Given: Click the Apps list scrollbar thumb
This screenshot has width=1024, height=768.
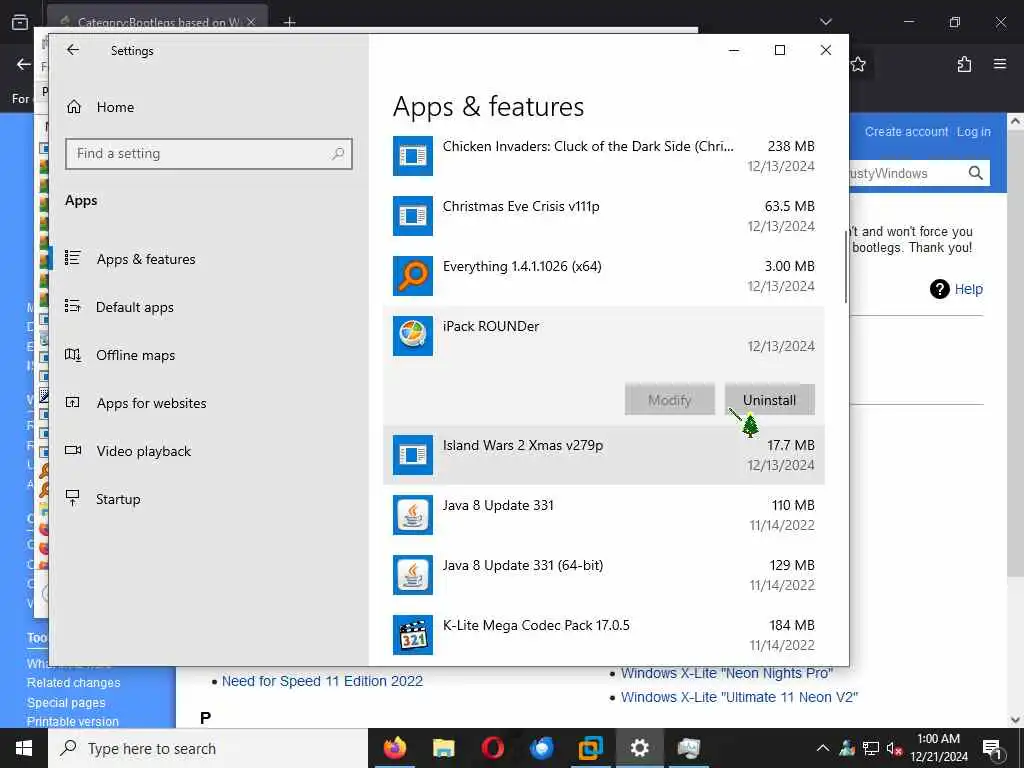Looking at the screenshot, I should [x=846, y=266].
